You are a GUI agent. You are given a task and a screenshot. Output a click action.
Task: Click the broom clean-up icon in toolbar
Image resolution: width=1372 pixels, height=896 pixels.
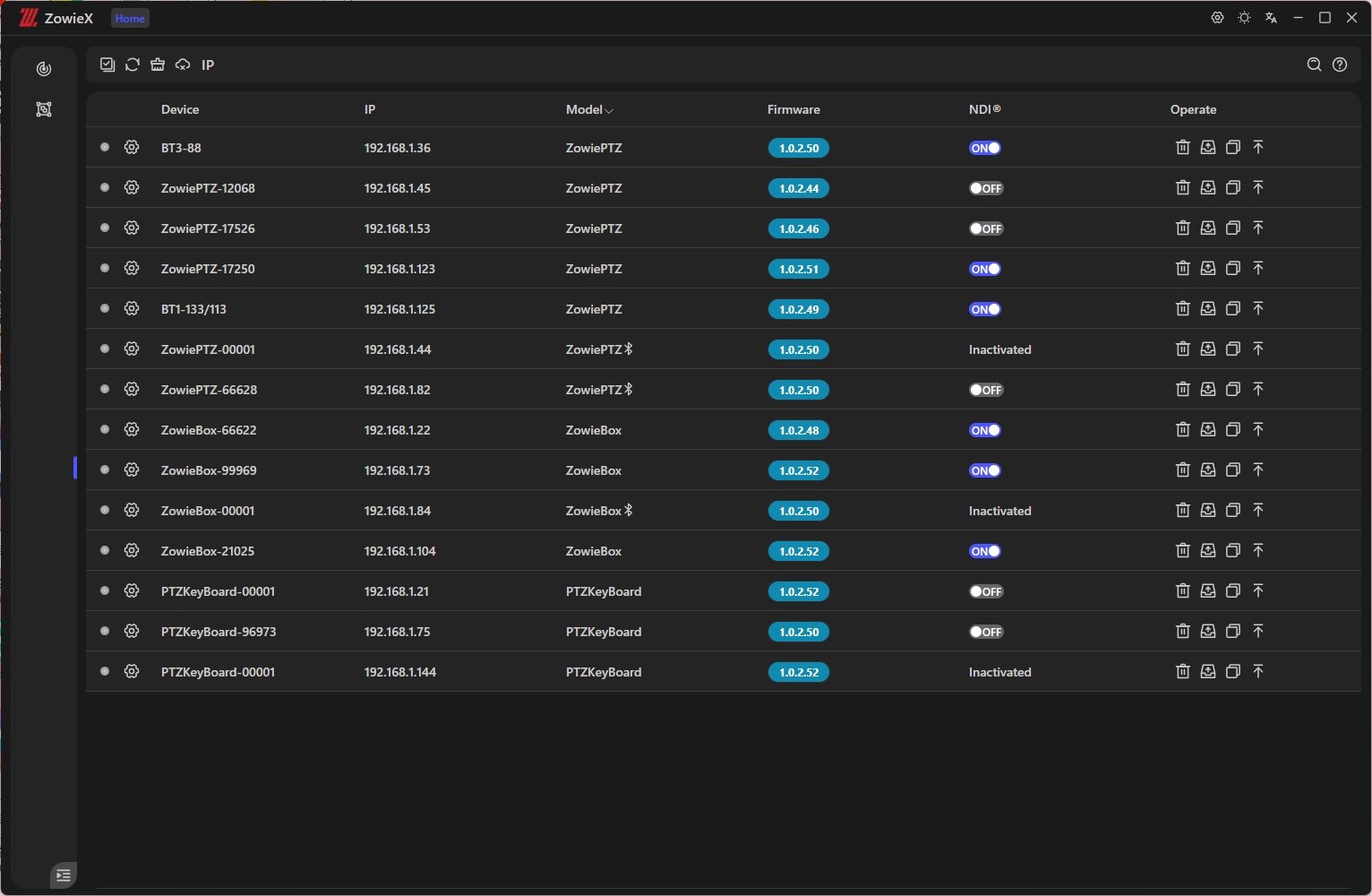click(158, 65)
